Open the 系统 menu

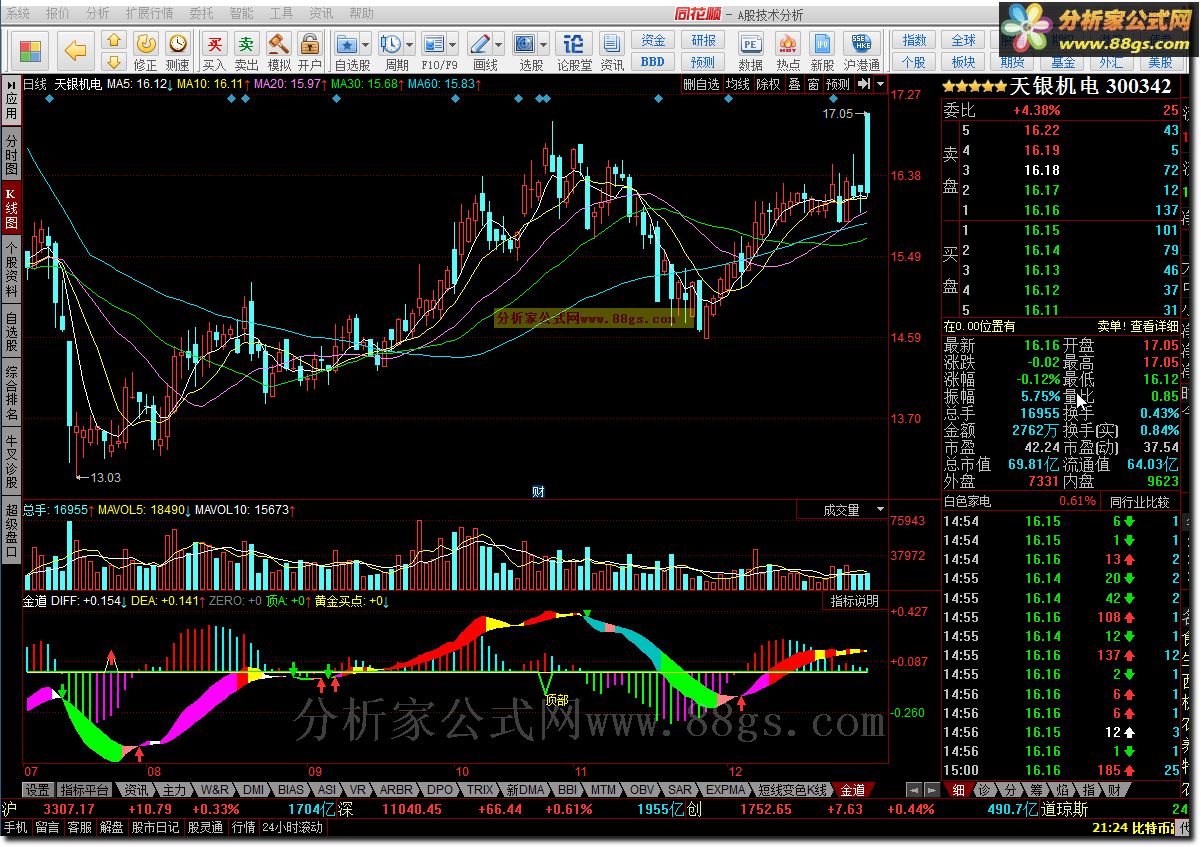coord(19,14)
